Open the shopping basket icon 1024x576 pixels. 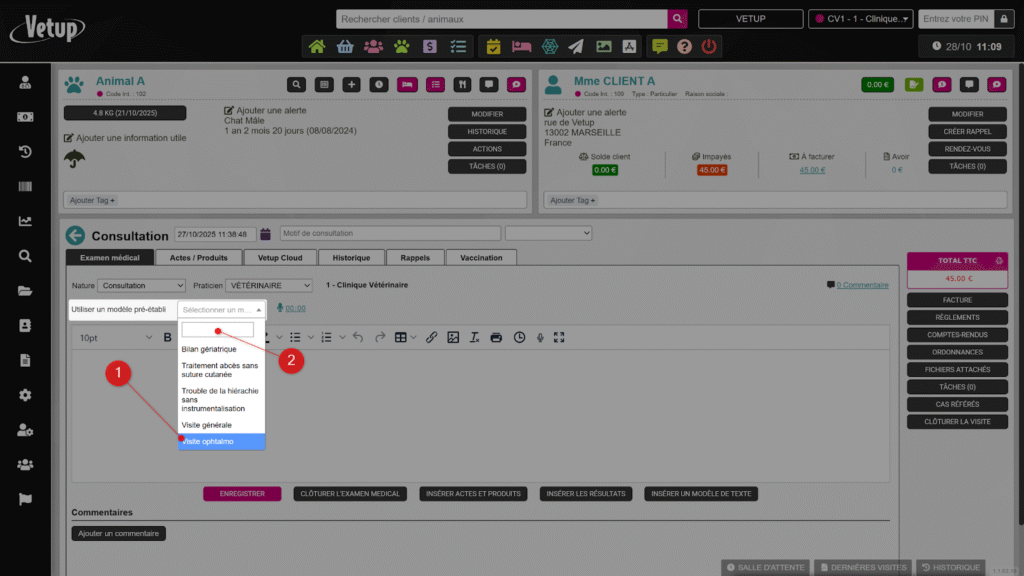(345, 46)
